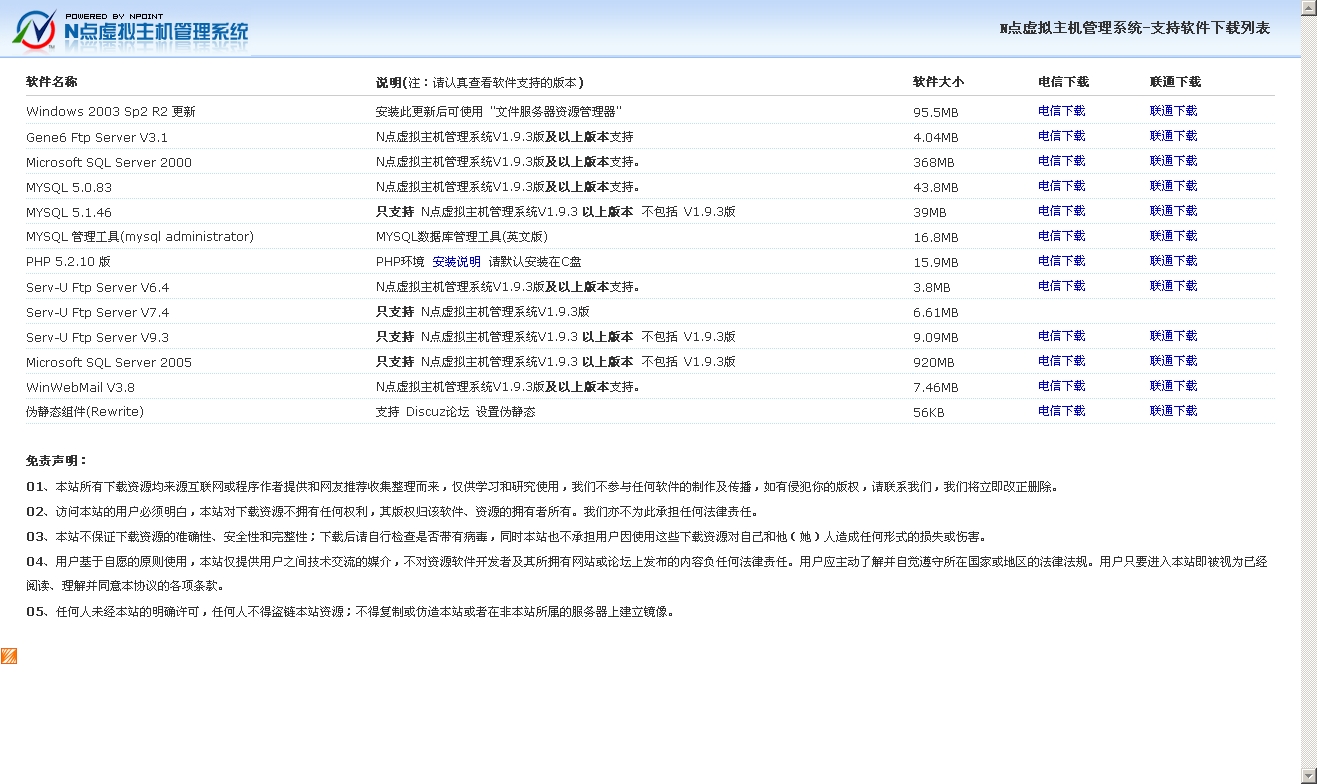Image resolution: width=1317 pixels, height=784 pixels.
Task: Download Gene6 Ftp Server V3.1 via 电信下载
Action: click(1061, 136)
